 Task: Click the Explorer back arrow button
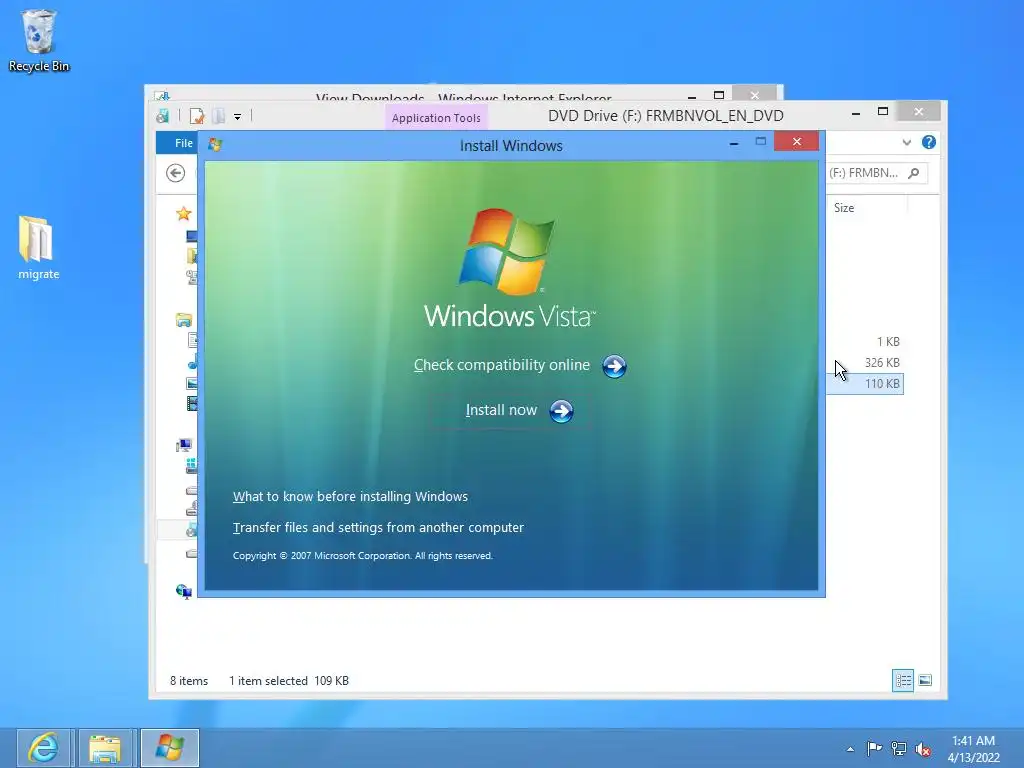tap(175, 173)
